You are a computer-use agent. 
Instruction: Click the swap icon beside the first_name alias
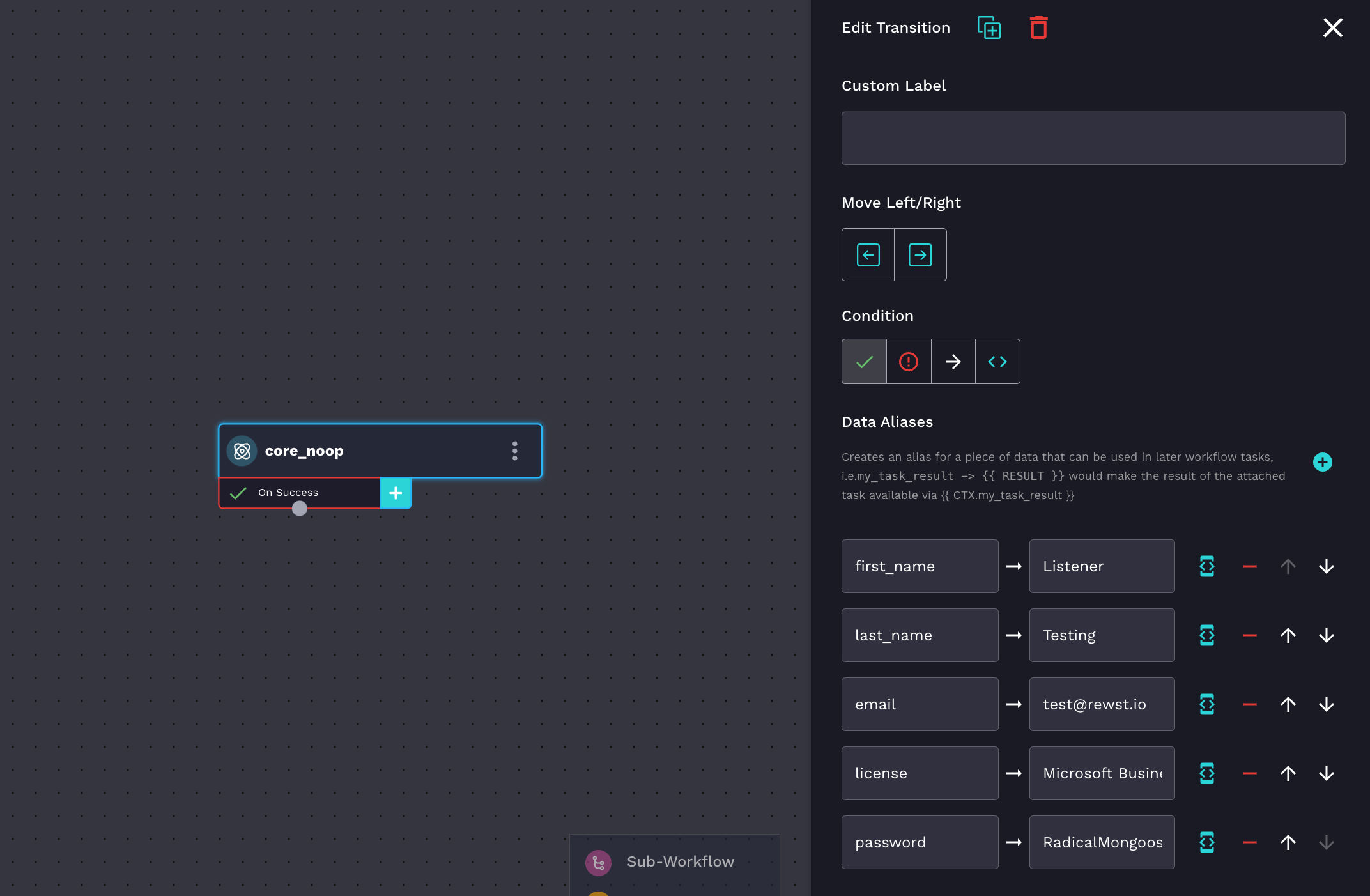1207,566
